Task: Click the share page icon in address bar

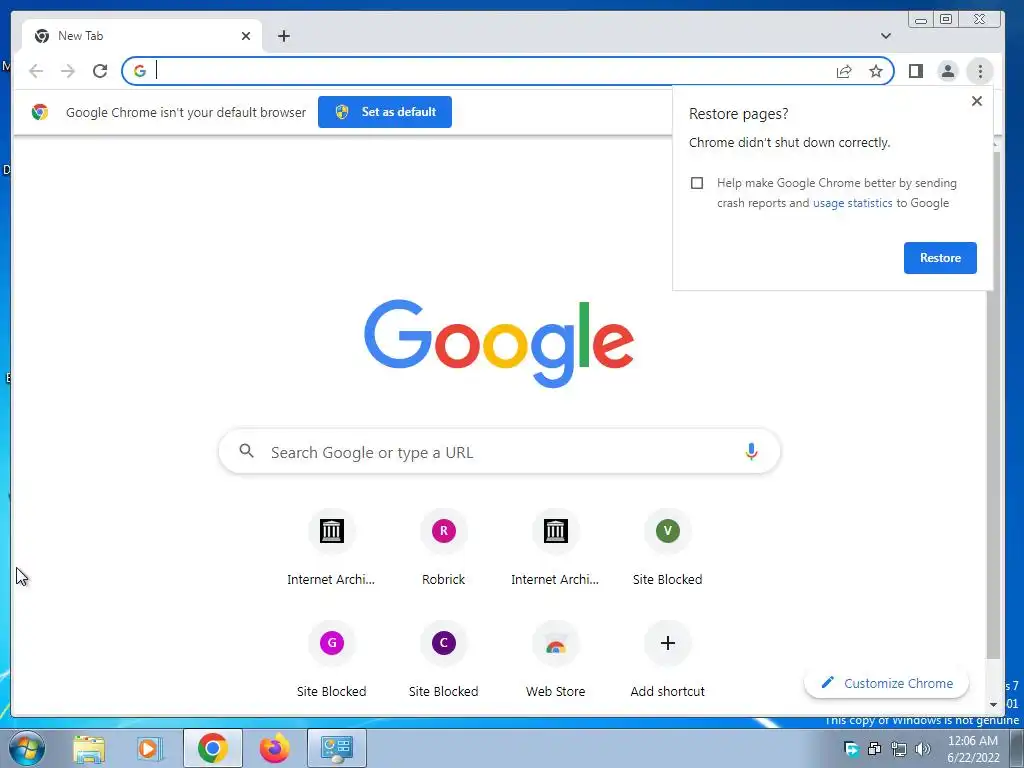Action: click(844, 71)
